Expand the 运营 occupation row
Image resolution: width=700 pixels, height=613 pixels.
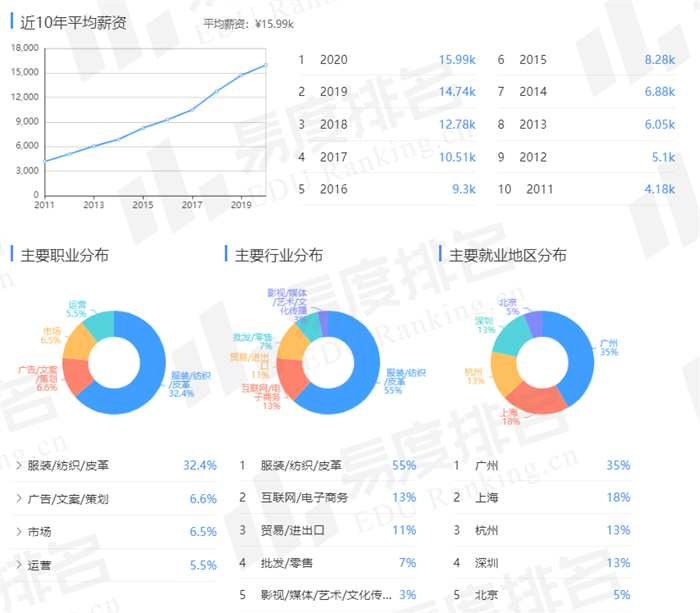tap(19, 565)
